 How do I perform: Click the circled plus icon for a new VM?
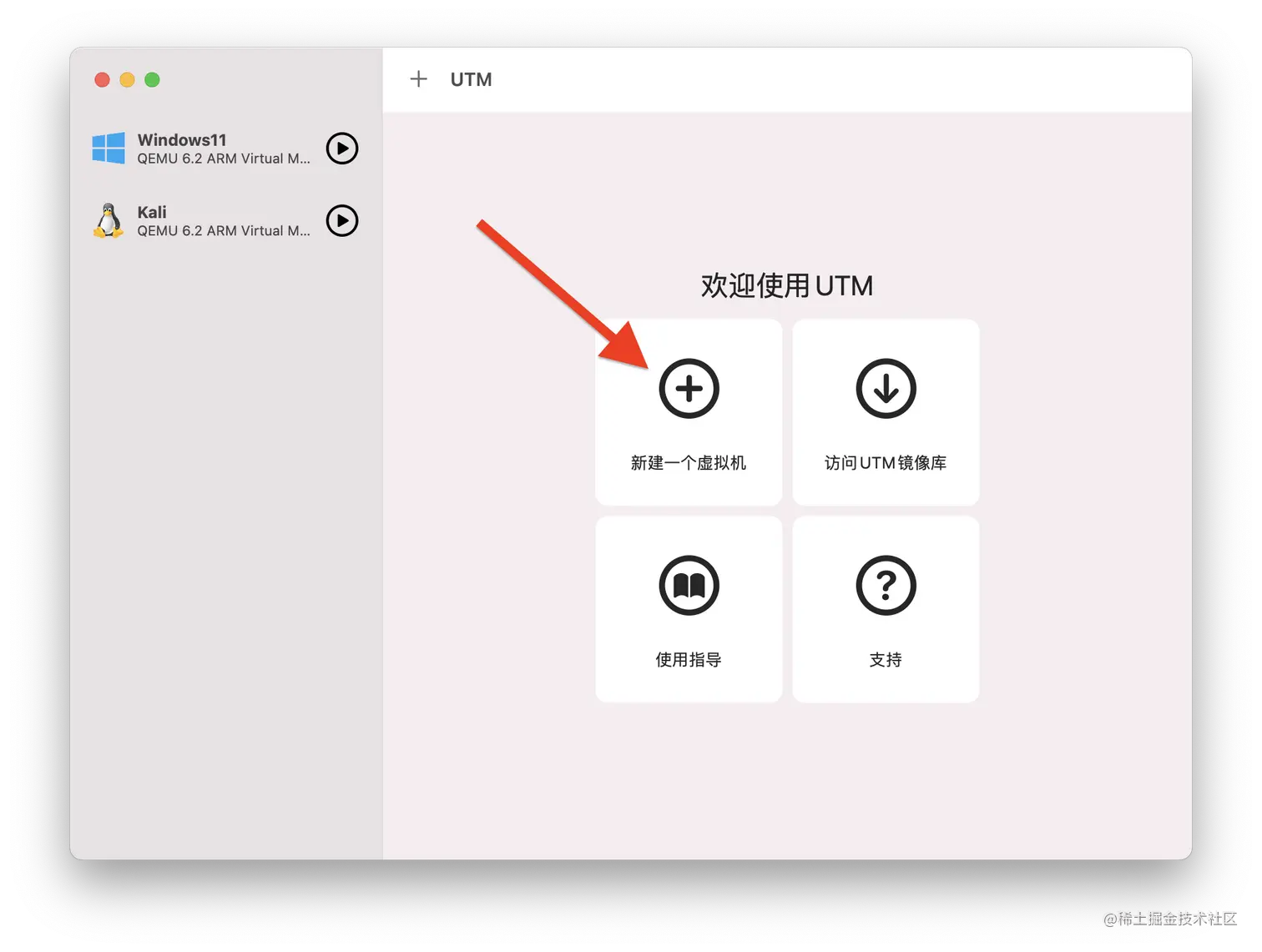pyautogui.click(x=689, y=389)
